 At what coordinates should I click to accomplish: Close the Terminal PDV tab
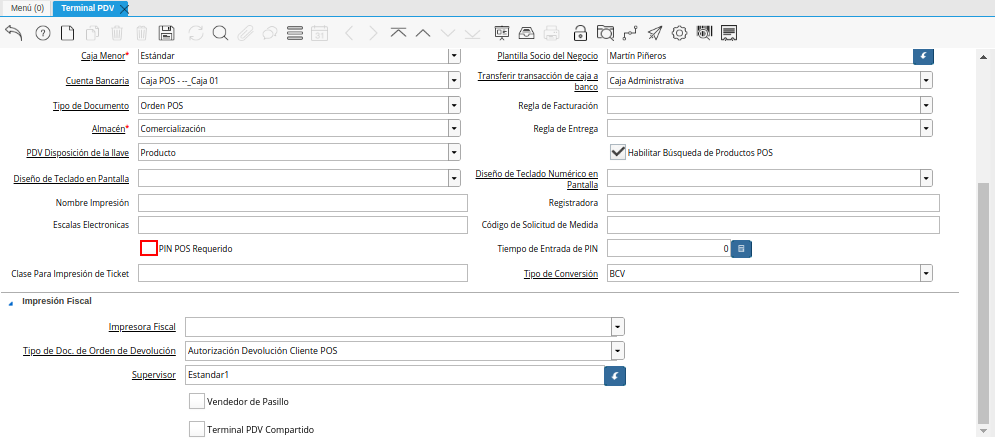124,9
